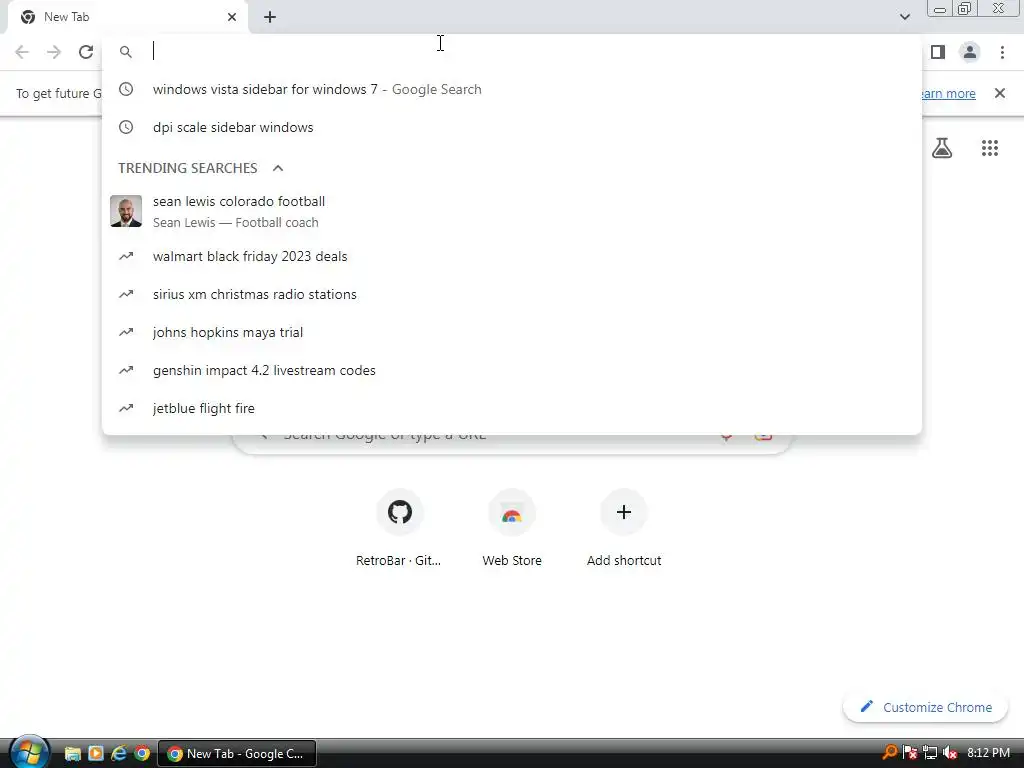Click the magnifier tray icon
This screenshot has width=1024, height=768.
coord(889,752)
